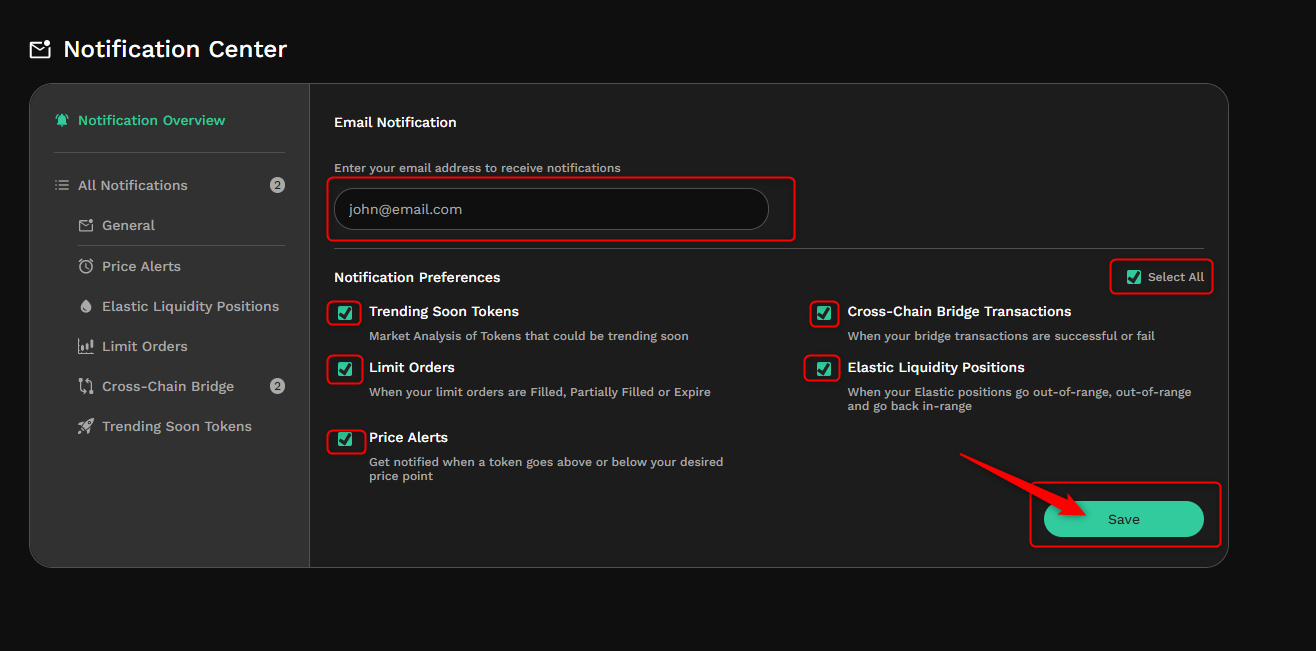Image resolution: width=1316 pixels, height=651 pixels.
Task: Click 'When your limit orders are Filled' description
Action: tap(540, 392)
